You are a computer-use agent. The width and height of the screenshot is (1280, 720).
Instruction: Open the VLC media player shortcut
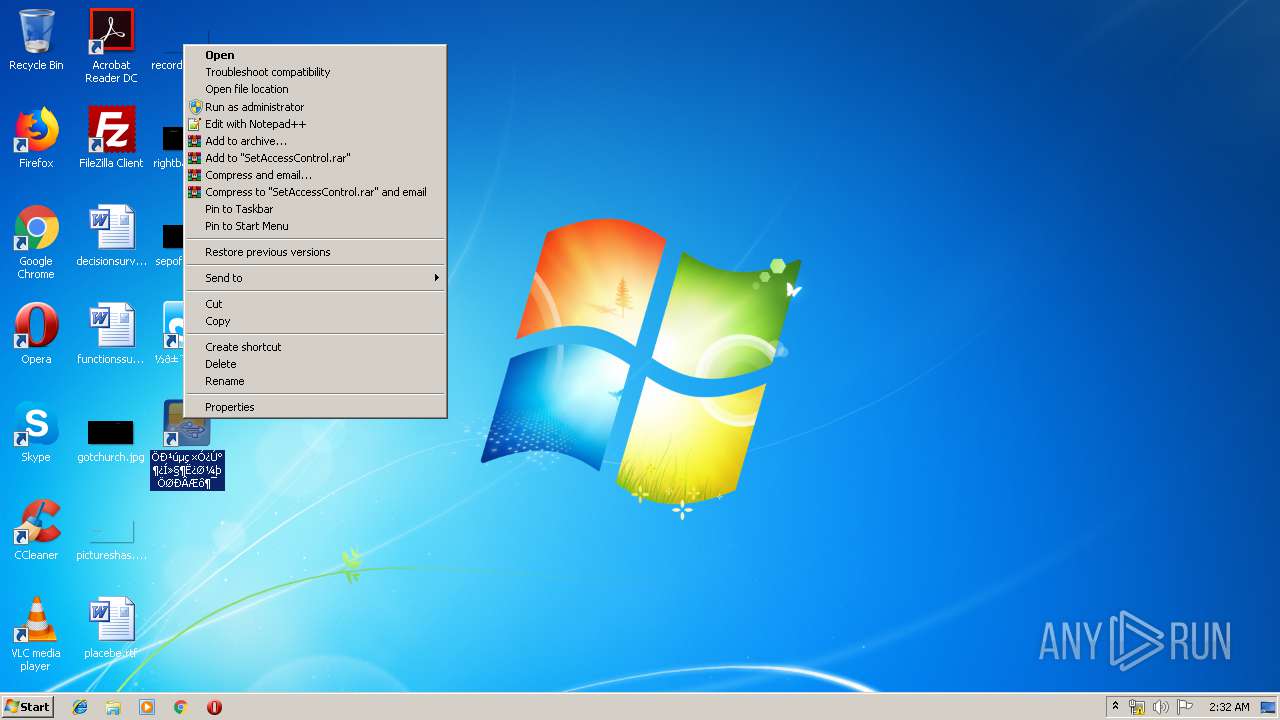pyautogui.click(x=36, y=634)
